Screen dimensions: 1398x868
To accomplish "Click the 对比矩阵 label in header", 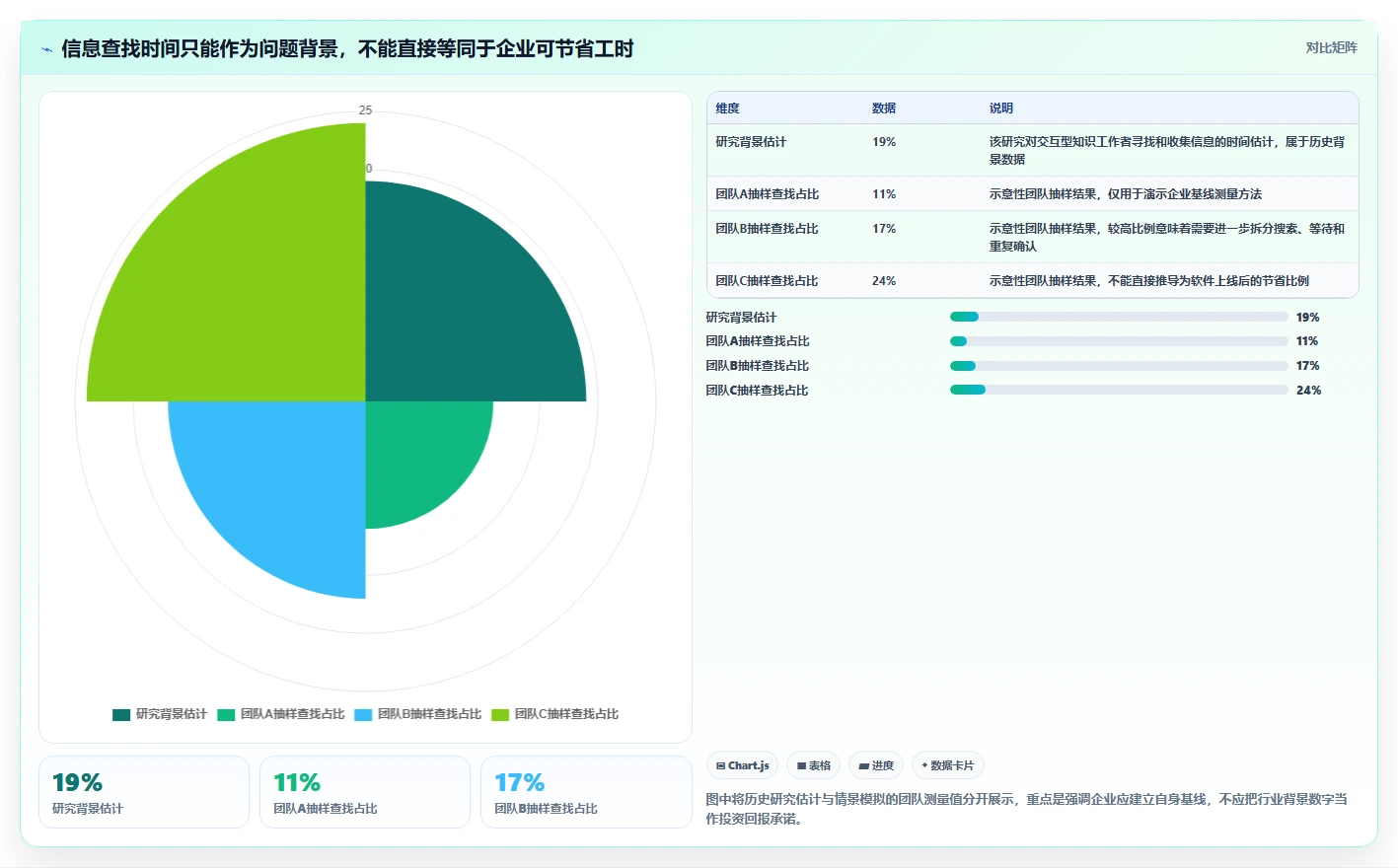I will pos(1331,47).
